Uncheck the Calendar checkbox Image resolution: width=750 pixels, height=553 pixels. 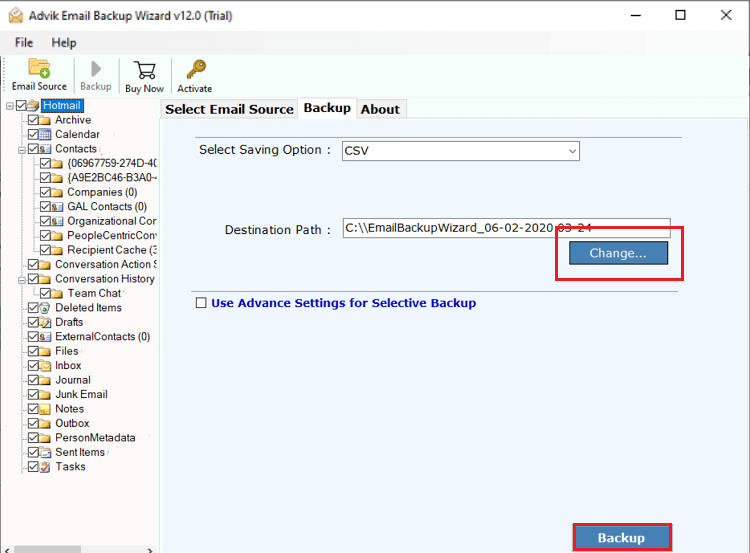[x=33, y=134]
